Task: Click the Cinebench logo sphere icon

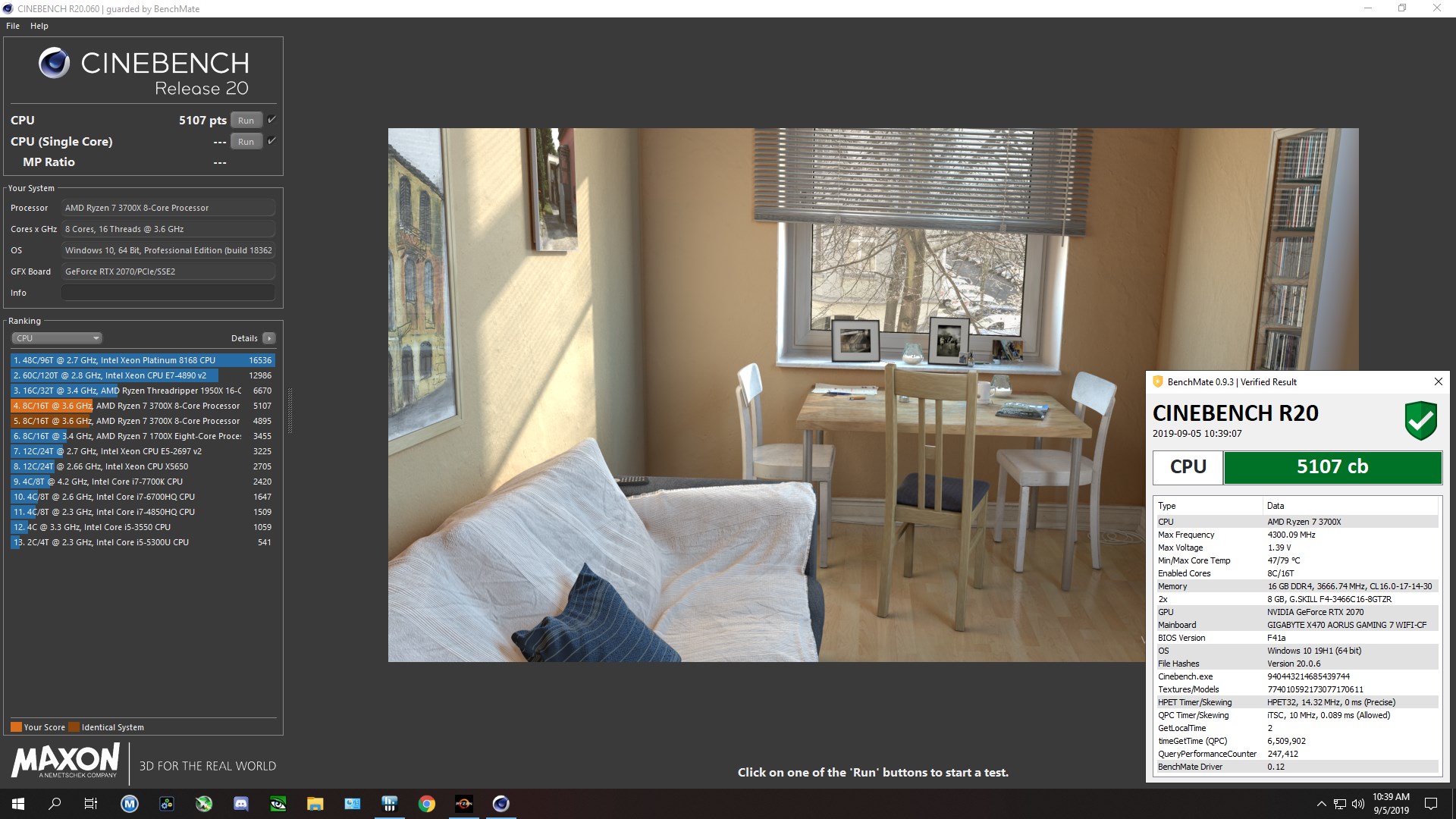Action: [54, 63]
